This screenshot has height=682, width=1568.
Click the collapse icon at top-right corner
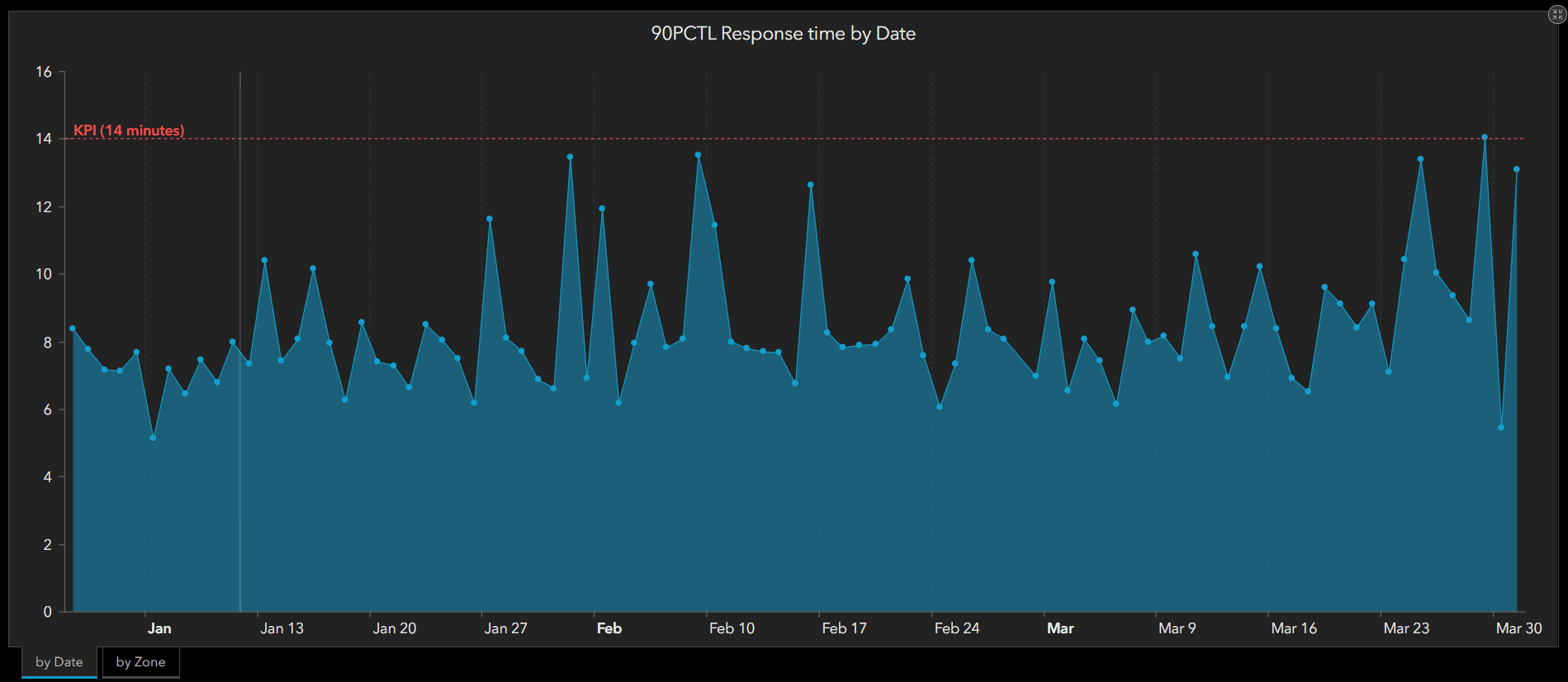pos(1556,15)
